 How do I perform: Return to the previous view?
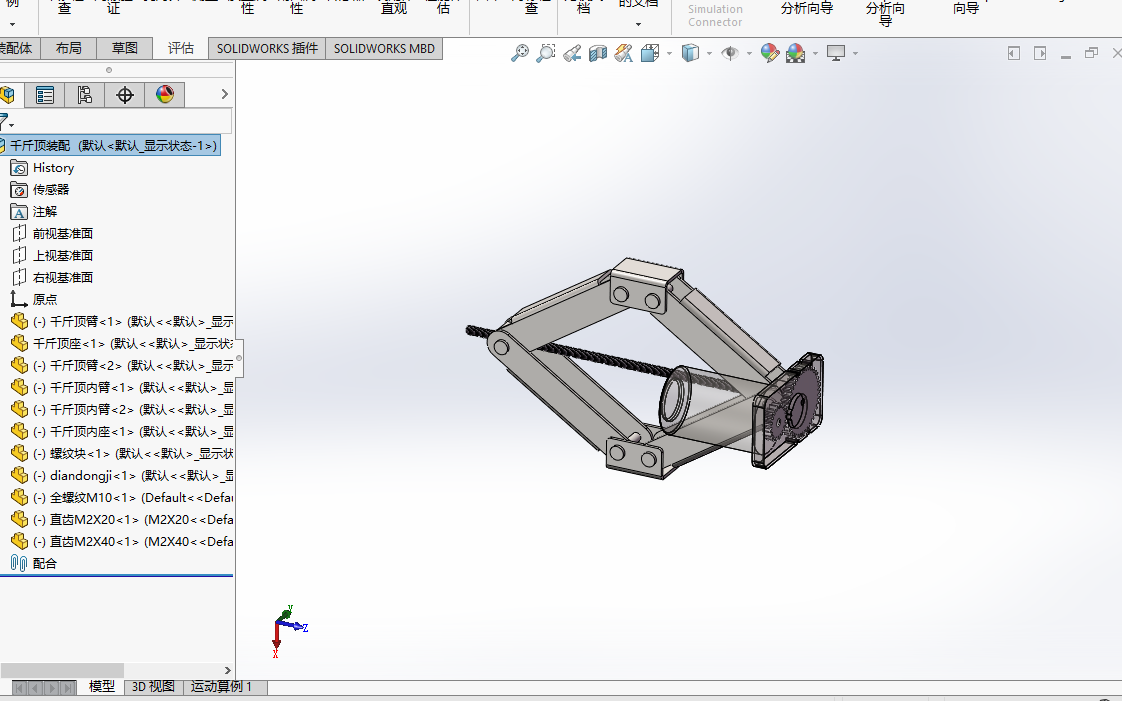point(572,53)
